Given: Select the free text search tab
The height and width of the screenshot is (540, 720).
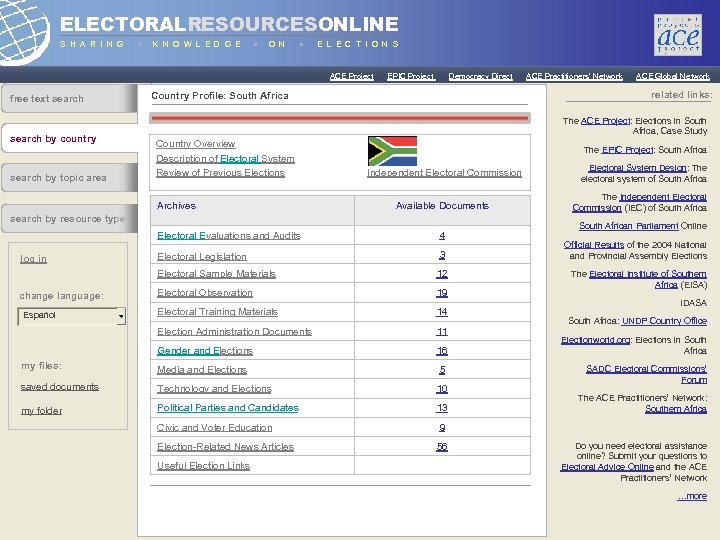Looking at the screenshot, I should (69, 98).
